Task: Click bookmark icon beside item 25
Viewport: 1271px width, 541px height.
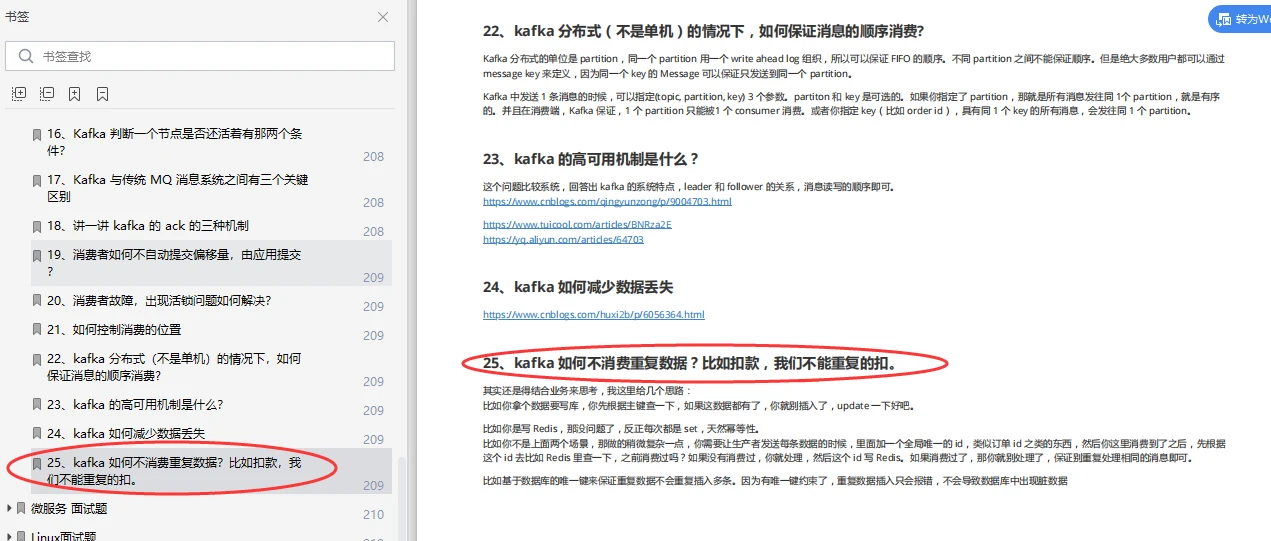Action: [37, 464]
